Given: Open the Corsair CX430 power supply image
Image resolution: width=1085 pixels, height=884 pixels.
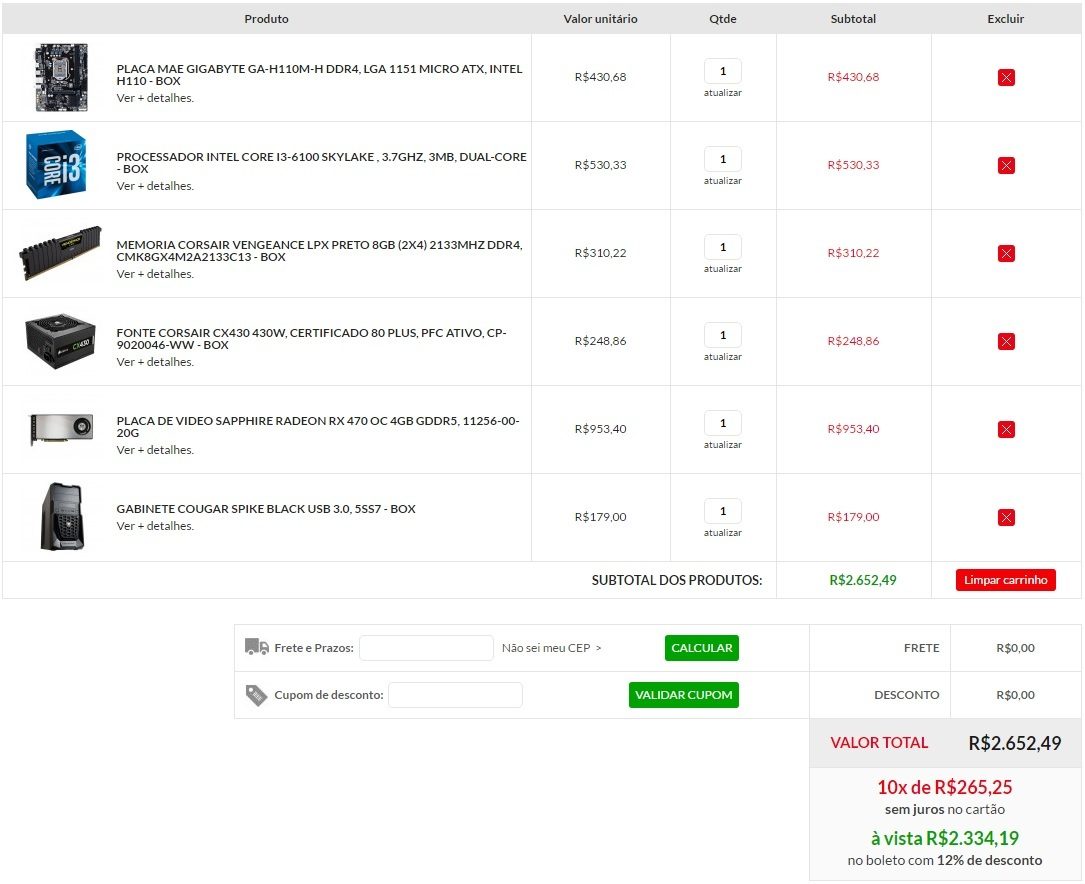Looking at the screenshot, I should 60,341.
